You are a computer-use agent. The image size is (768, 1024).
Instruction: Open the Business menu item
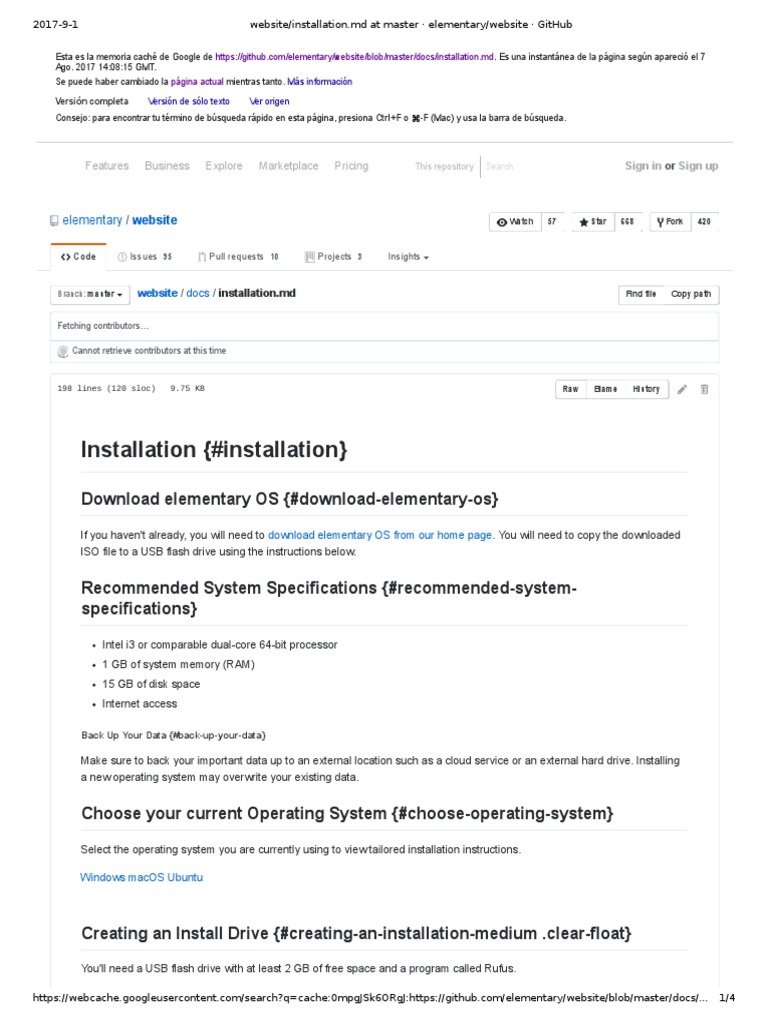point(167,166)
